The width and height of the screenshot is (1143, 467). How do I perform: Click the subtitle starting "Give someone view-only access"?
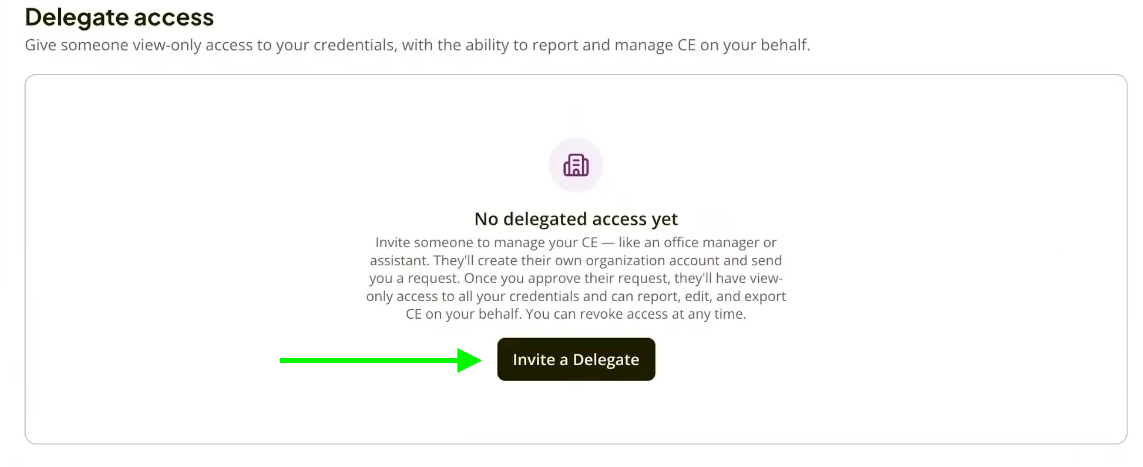[x=417, y=45]
